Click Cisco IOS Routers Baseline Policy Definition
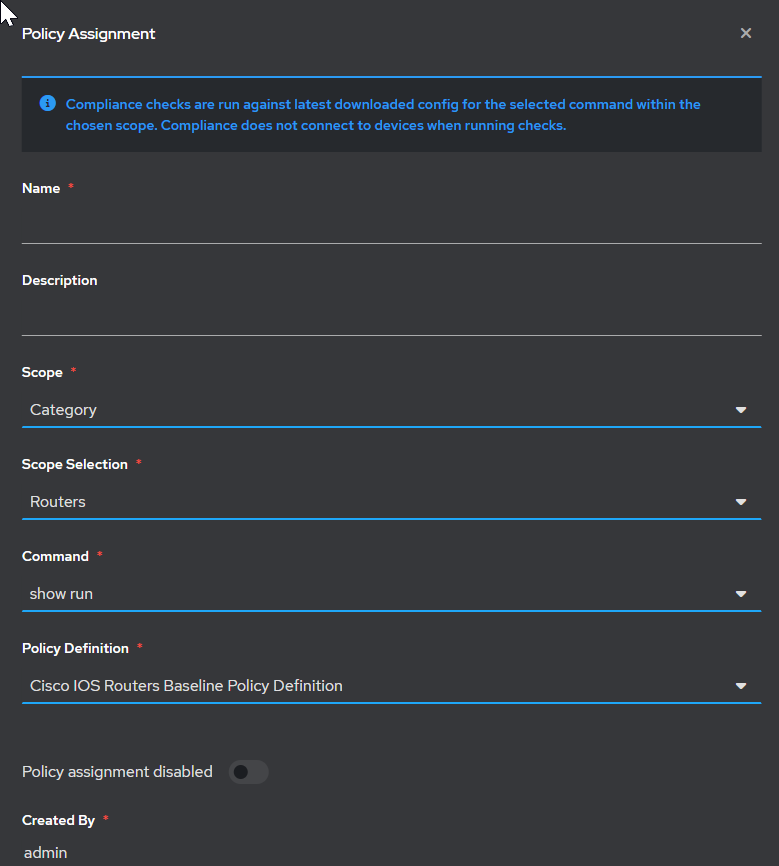This screenshot has height=866, width=779. (x=186, y=685)
